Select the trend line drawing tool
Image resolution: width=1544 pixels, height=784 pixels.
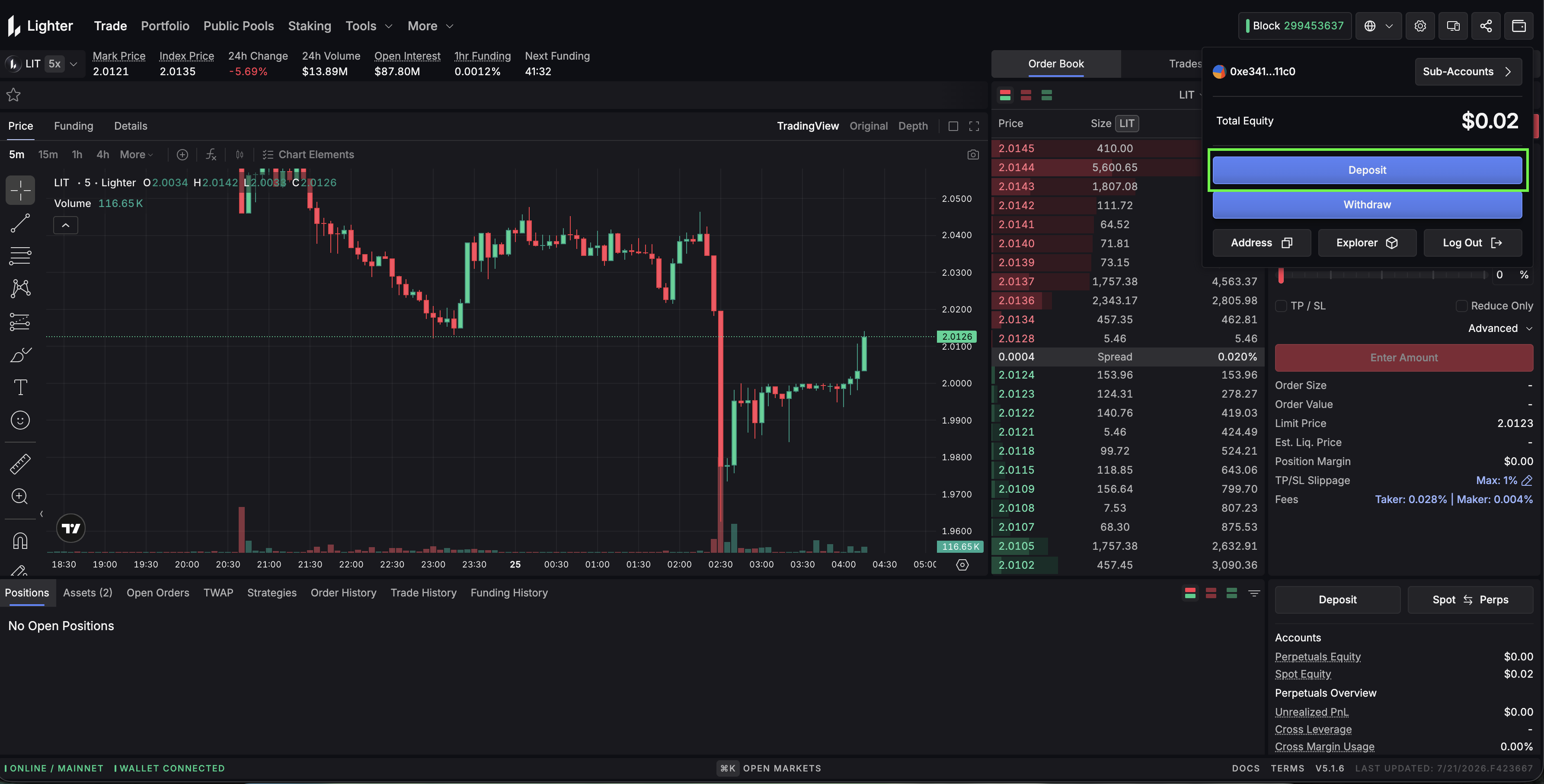point(20,223)
